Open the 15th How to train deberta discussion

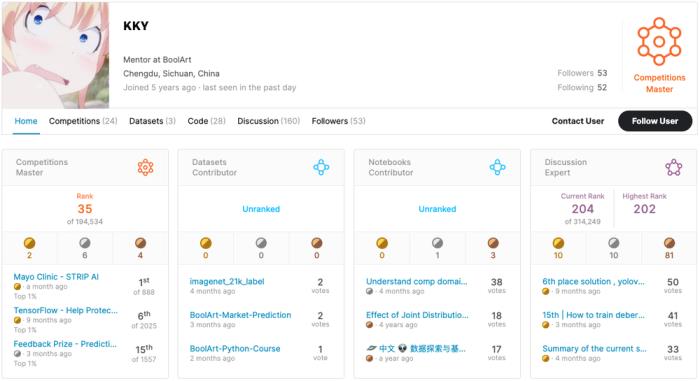pos(593,315)
